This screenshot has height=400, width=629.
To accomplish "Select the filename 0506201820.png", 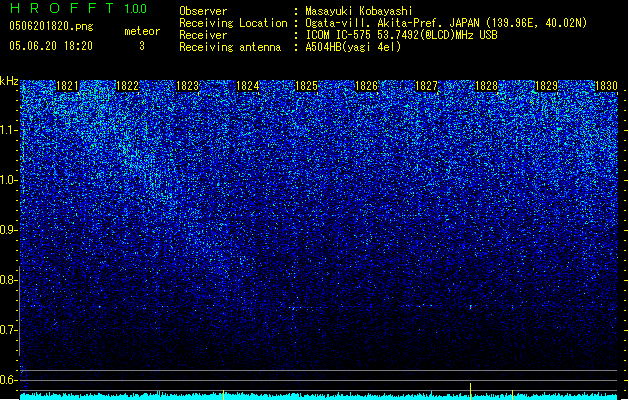I will [51, 26].
